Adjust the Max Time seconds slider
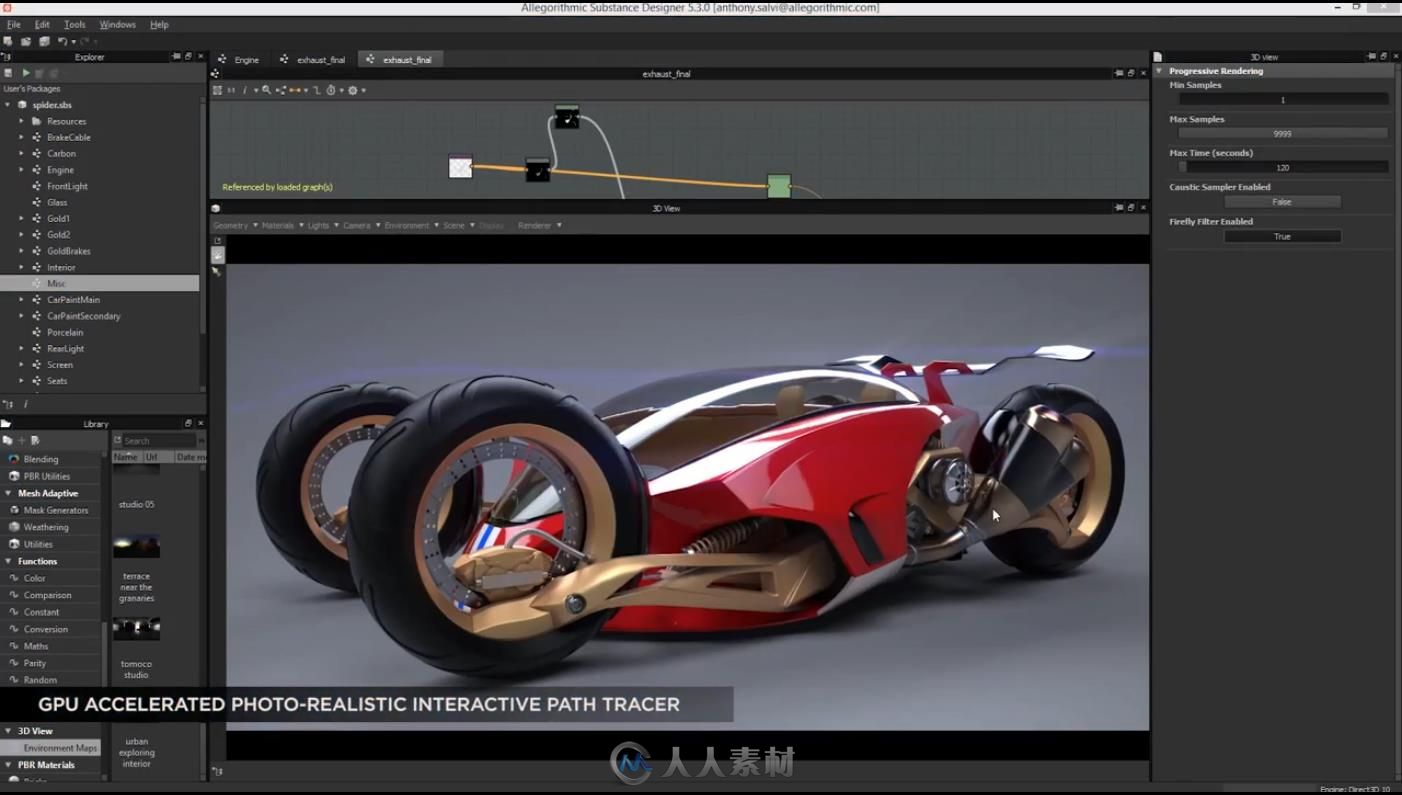Image resolution: width=1402 pixels, height=795 pixels. 1283,167
